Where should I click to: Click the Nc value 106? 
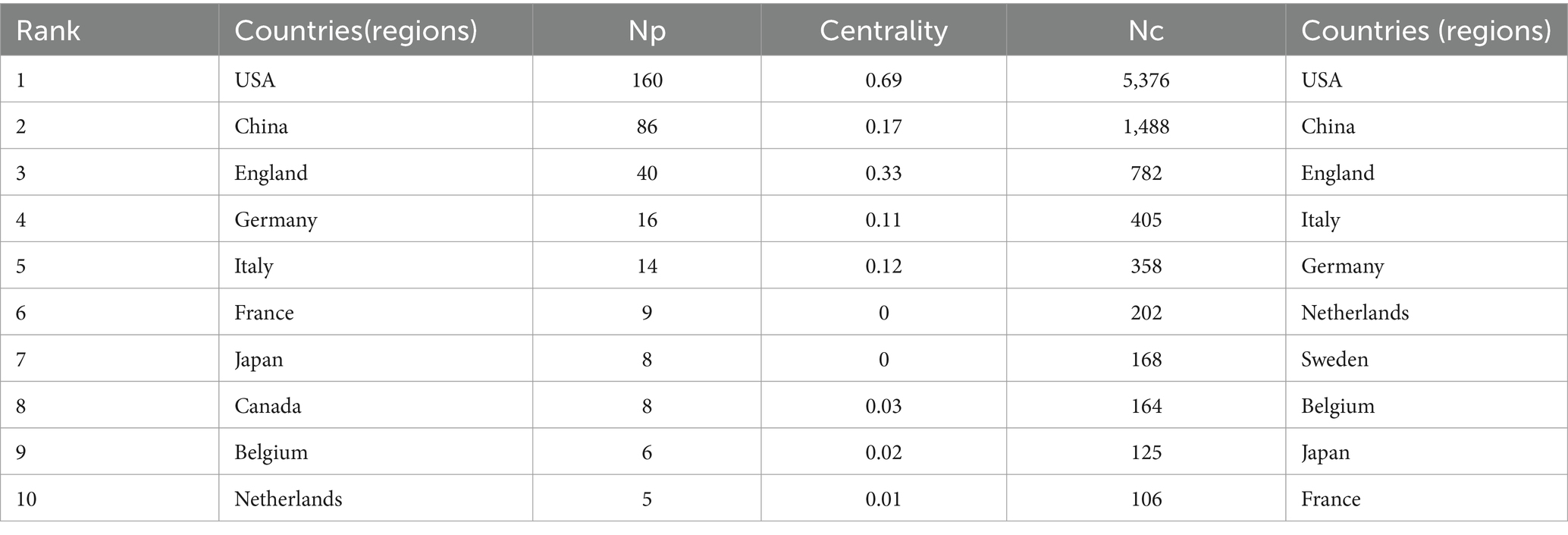pos(1146,499)
